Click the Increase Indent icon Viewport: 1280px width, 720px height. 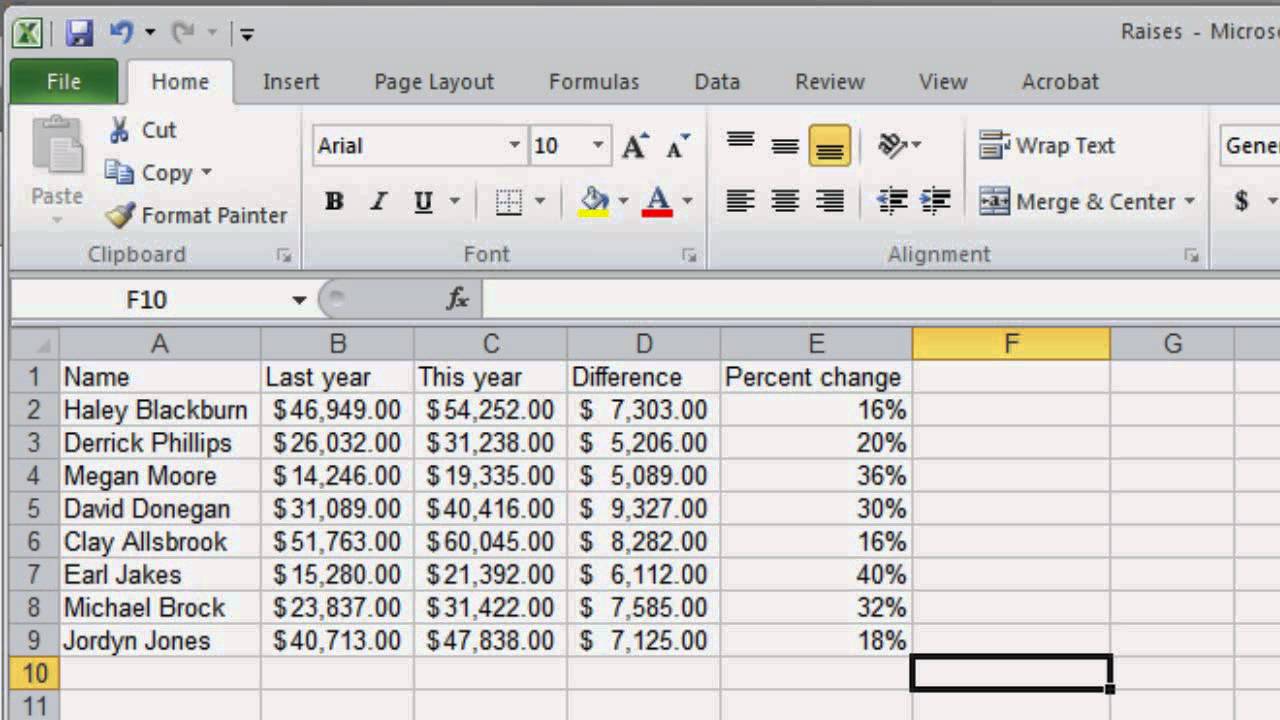click(935, 201)
